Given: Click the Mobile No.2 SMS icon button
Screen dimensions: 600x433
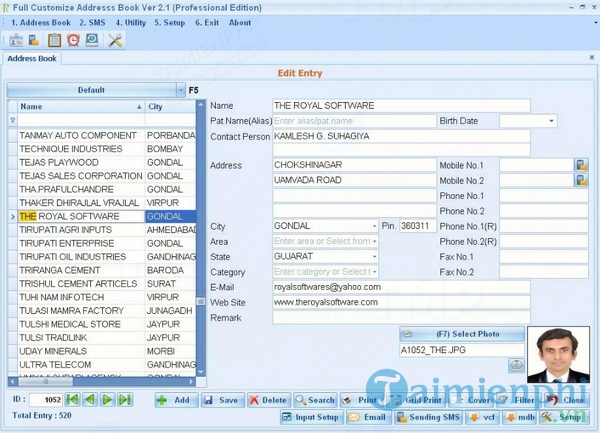Looking at the screenshot, I should (x=581, y=180).
